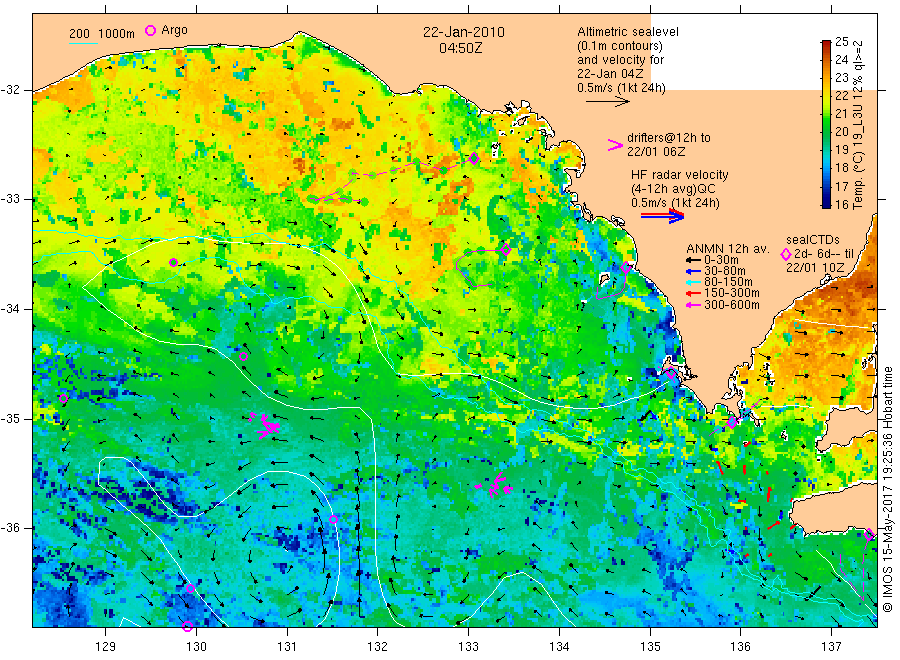The image size is (900, 660).
Task: Click the '22-Jan-2010' date text
Action: click(464, 32)
